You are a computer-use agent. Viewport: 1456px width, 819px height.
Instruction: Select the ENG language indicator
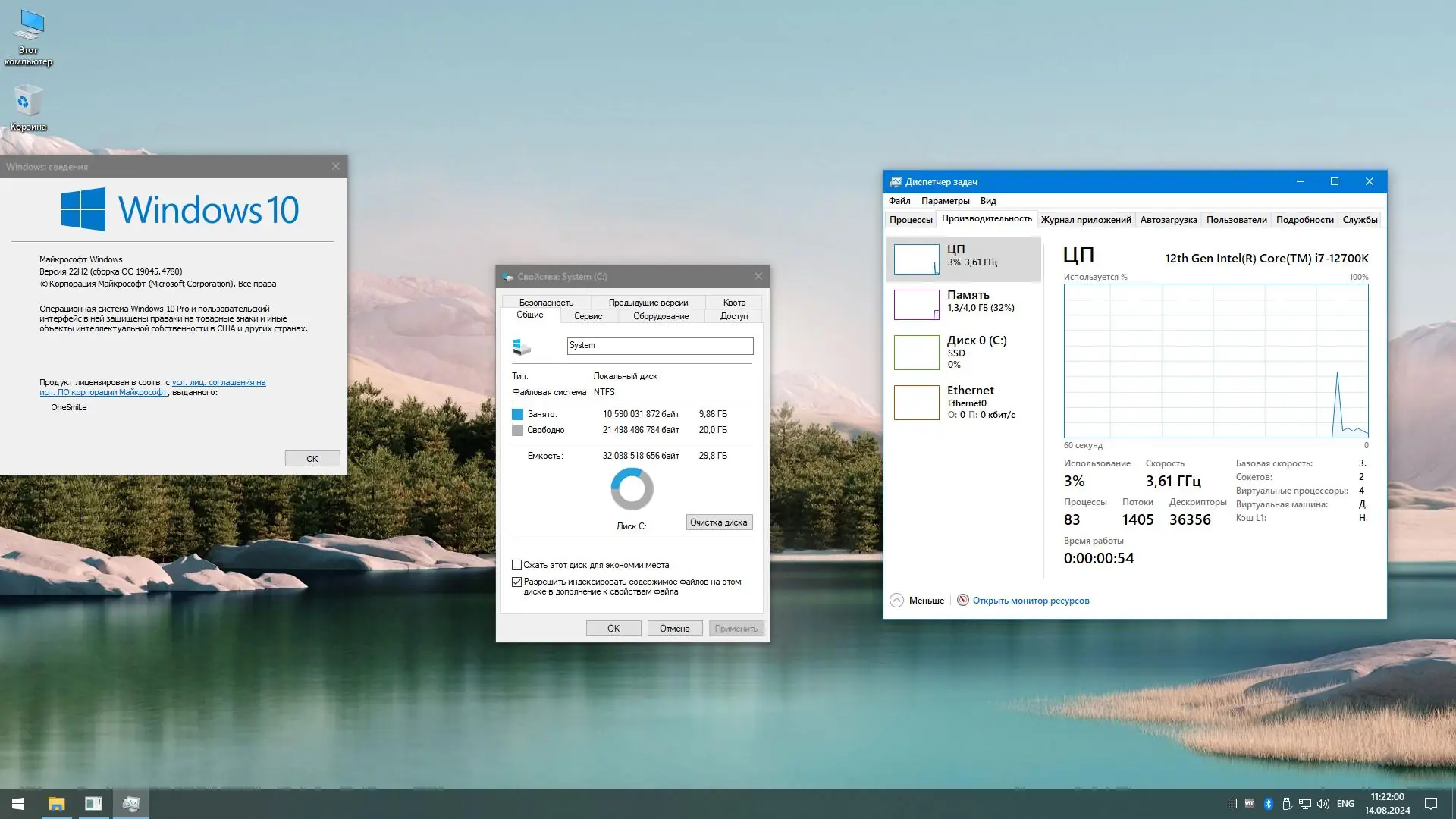click(x=1345, y=804)
